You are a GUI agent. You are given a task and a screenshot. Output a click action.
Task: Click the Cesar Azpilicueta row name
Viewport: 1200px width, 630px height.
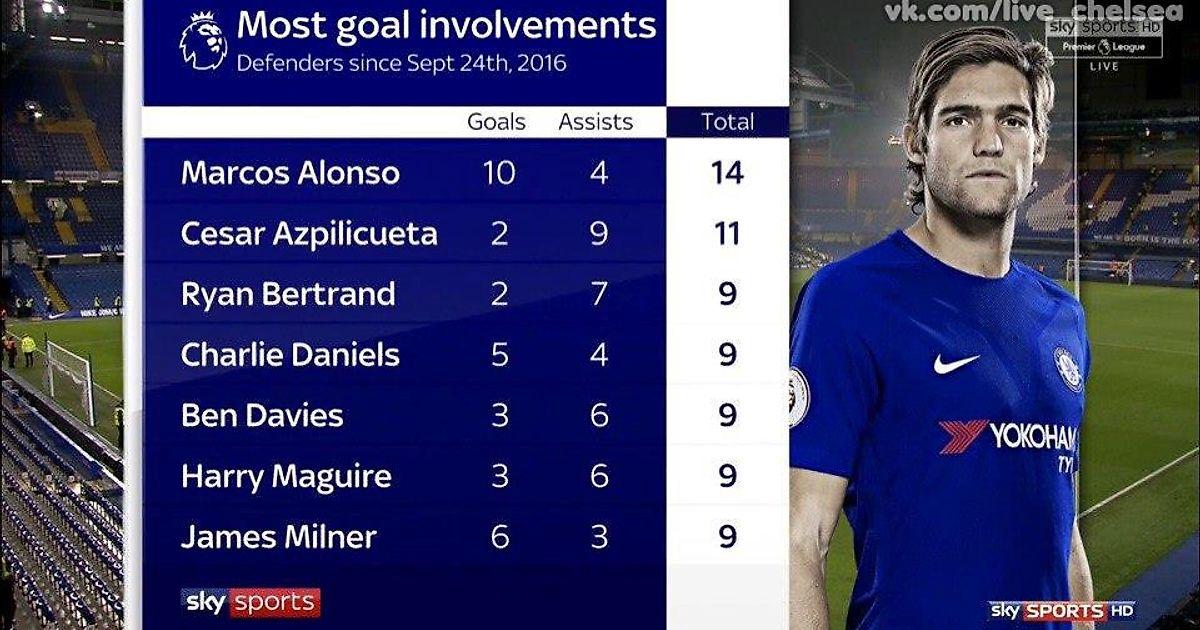[x=309, y=234]
